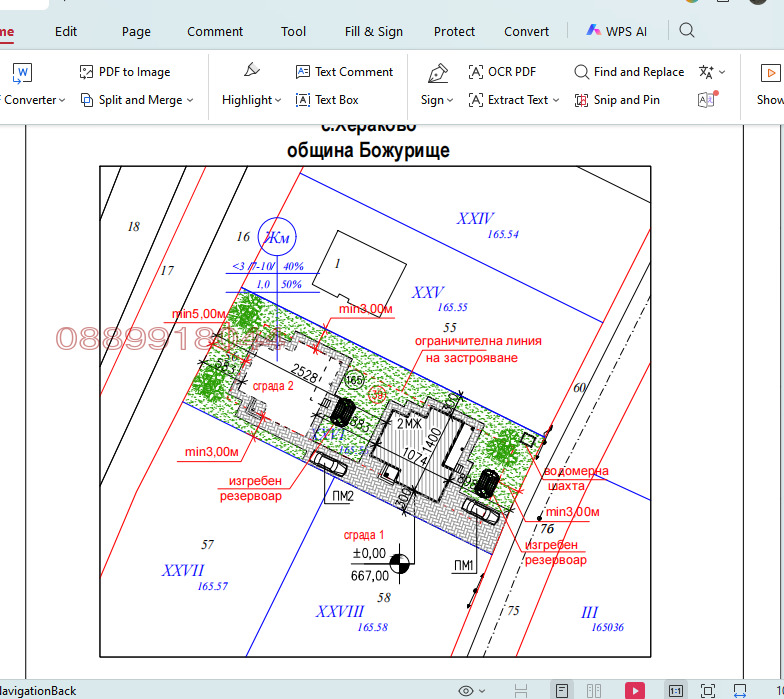This screenshot has width=784, height=699.
Task: Expand the Highlight dropdown
Action: 278,100
